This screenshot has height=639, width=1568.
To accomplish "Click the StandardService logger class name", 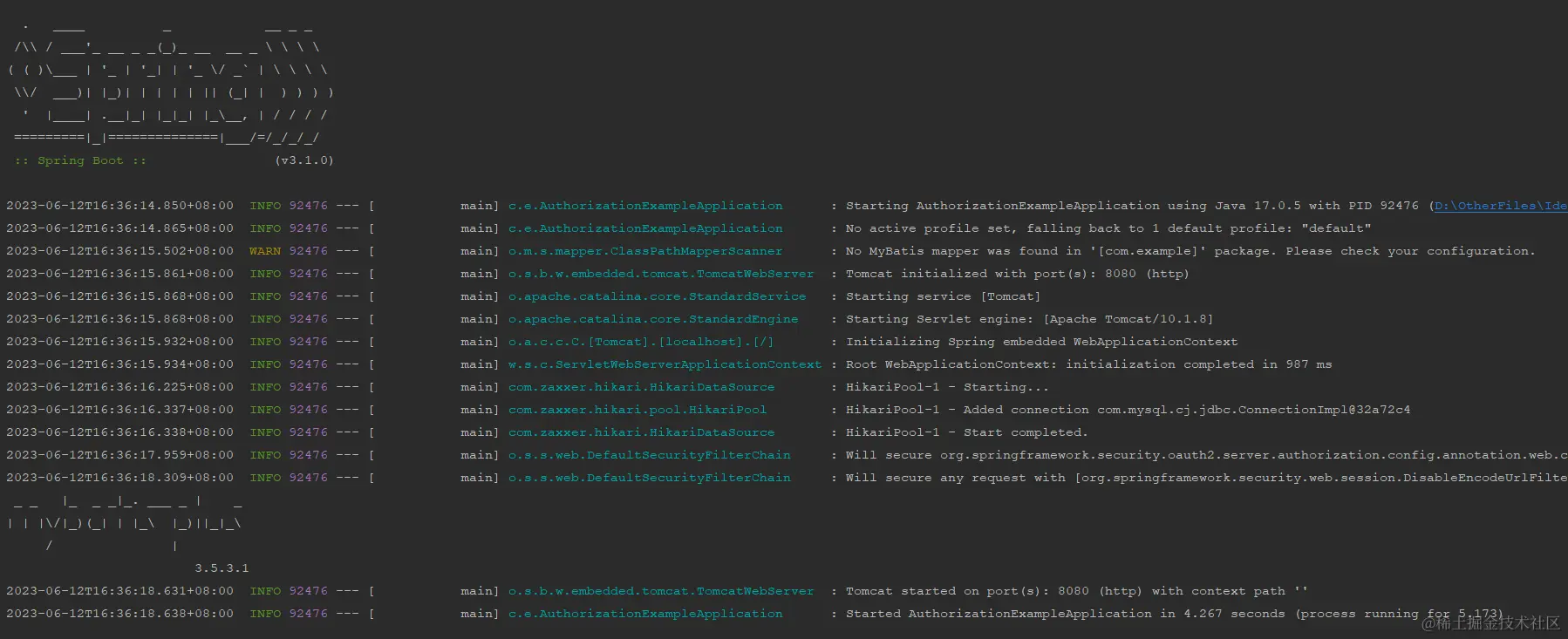I will [657, 296].
